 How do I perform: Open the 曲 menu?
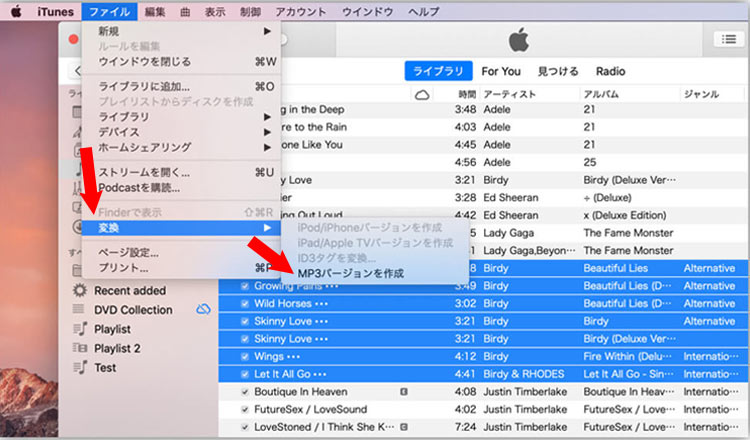point(185,11)
